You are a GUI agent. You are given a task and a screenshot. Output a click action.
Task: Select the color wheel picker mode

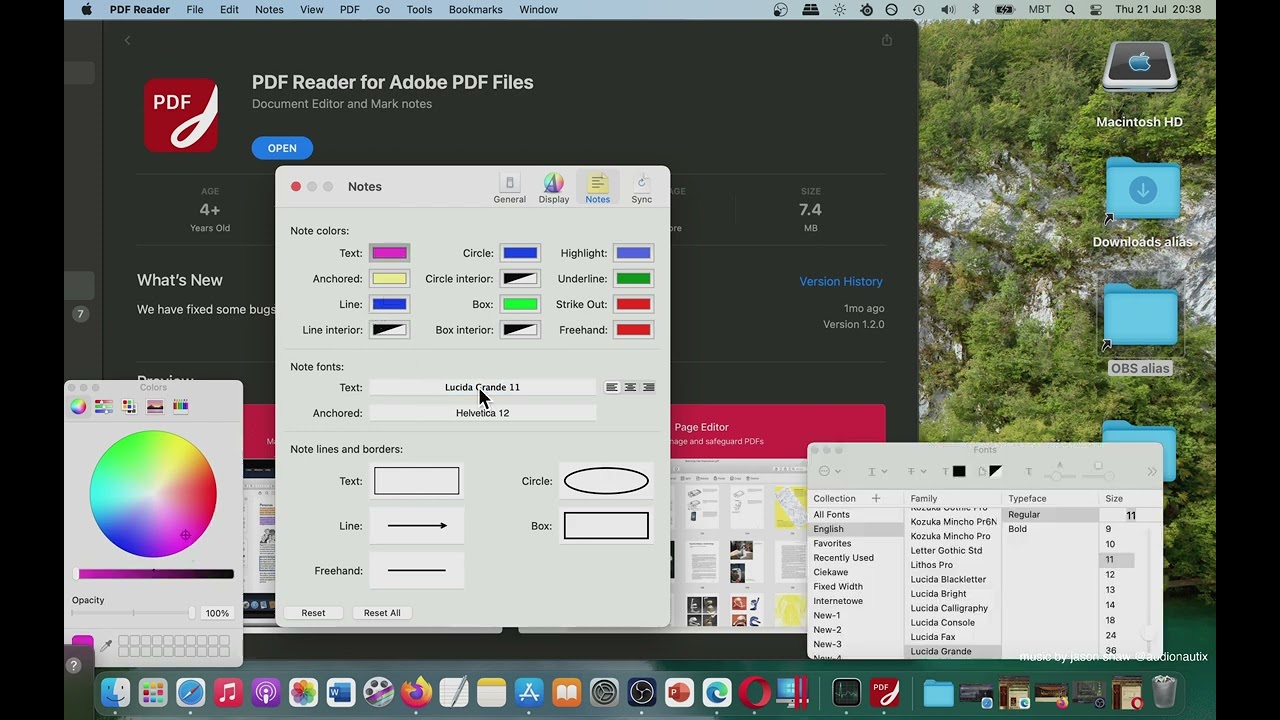click(78, 406)
